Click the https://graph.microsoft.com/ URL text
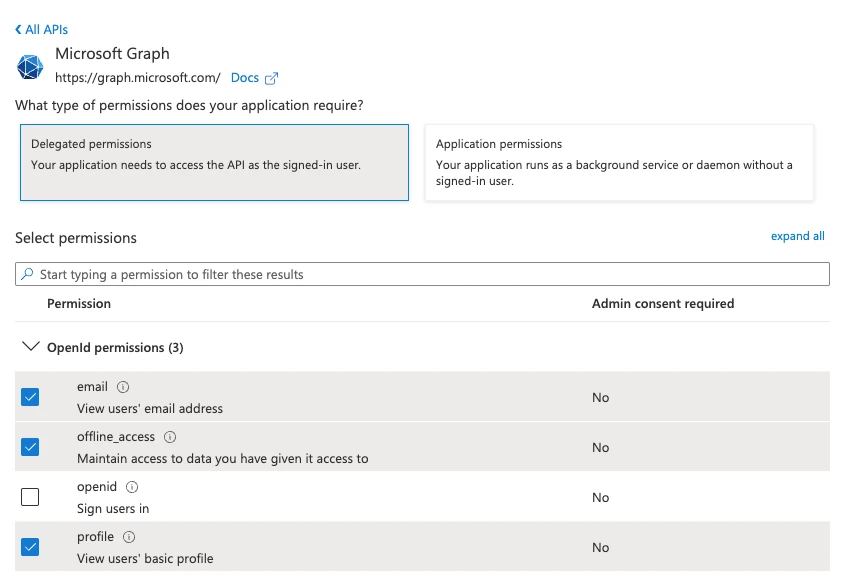Viewport: 843px width, 583px height. pos(138,78)
